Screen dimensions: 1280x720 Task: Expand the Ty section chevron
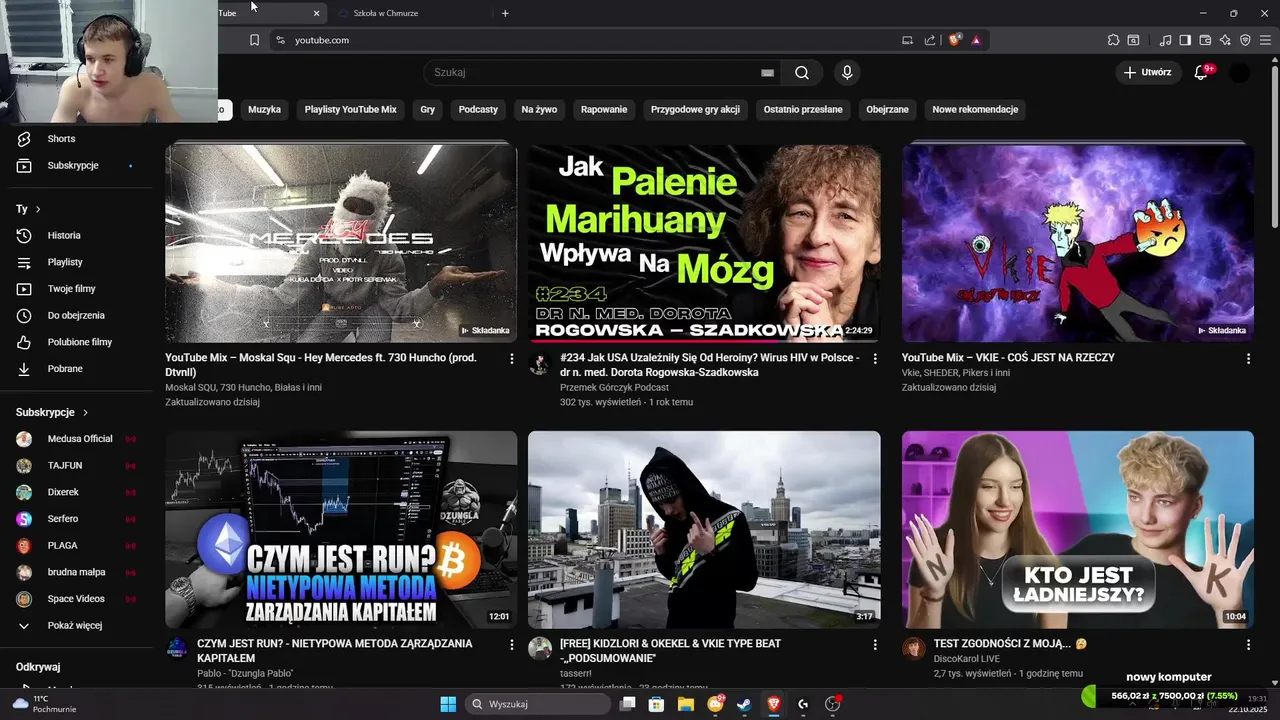(38, 209)
